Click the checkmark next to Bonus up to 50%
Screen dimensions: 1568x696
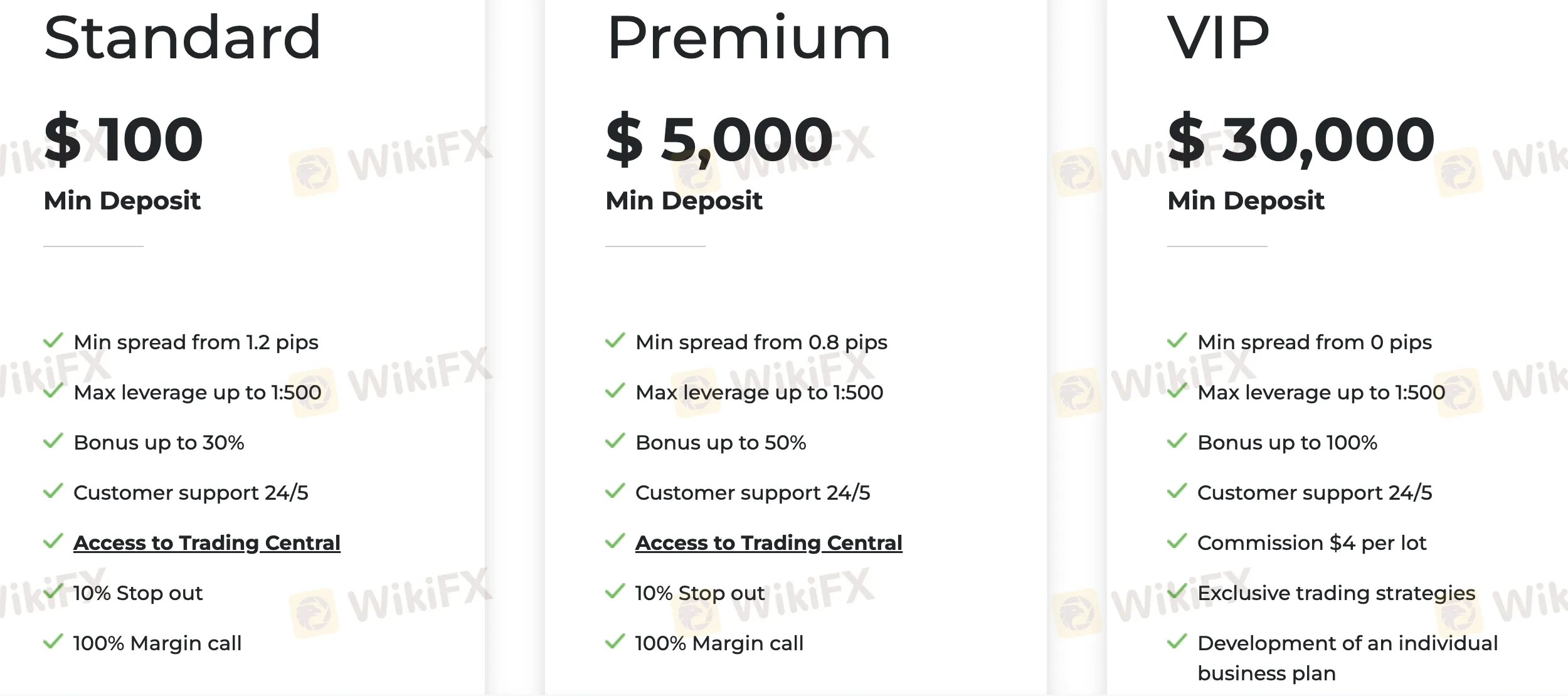pos(615,441)
